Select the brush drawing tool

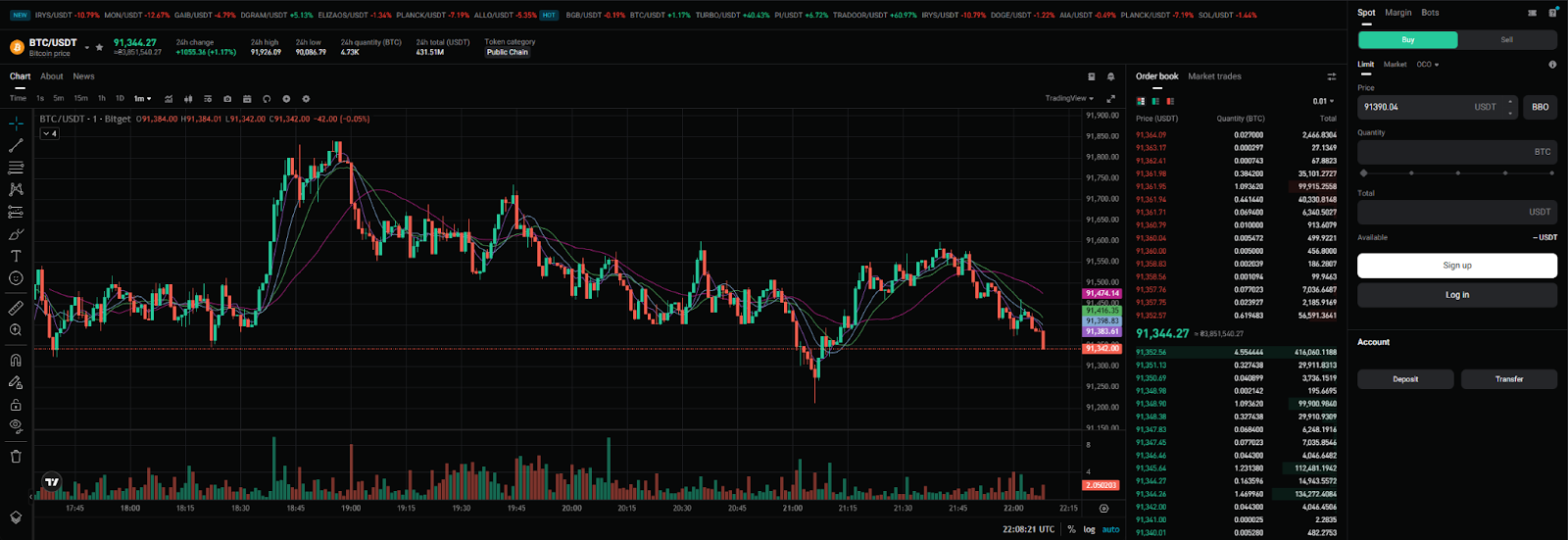(x=16, y=234)
